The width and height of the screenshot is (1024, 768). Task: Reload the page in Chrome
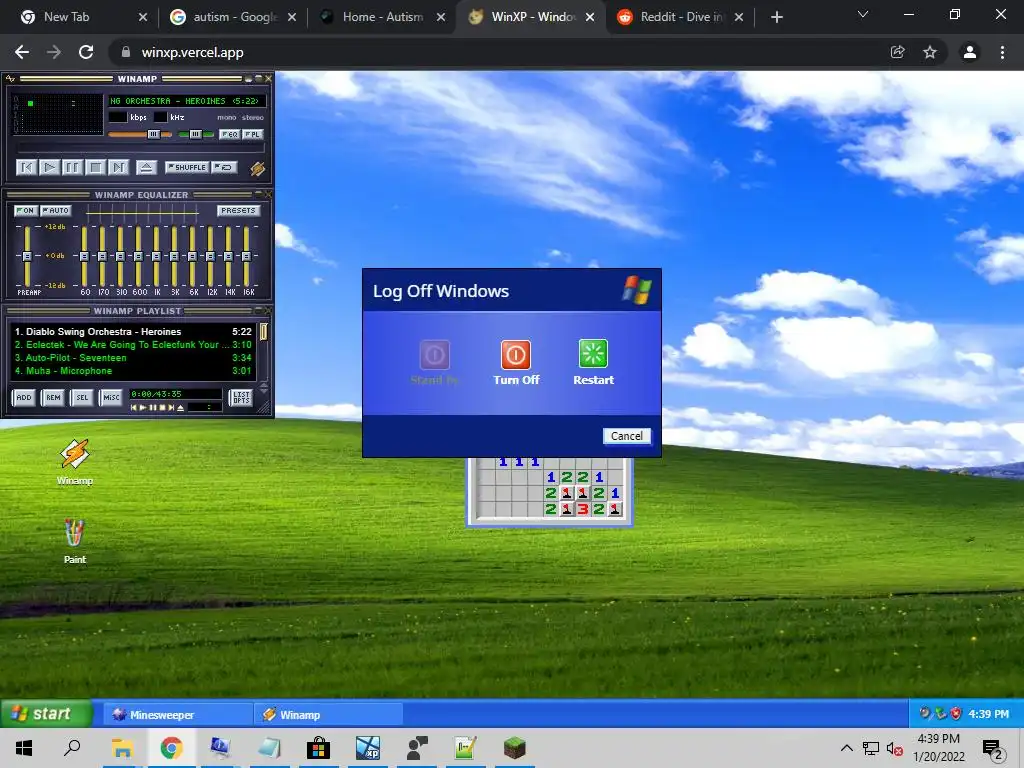coord(86,52)
